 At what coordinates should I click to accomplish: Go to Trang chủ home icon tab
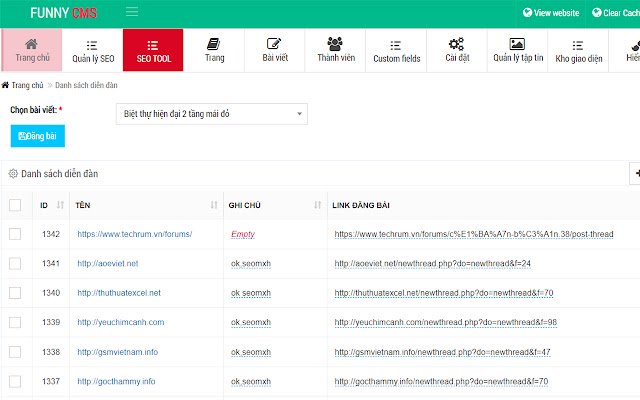(x=32, y=50)
